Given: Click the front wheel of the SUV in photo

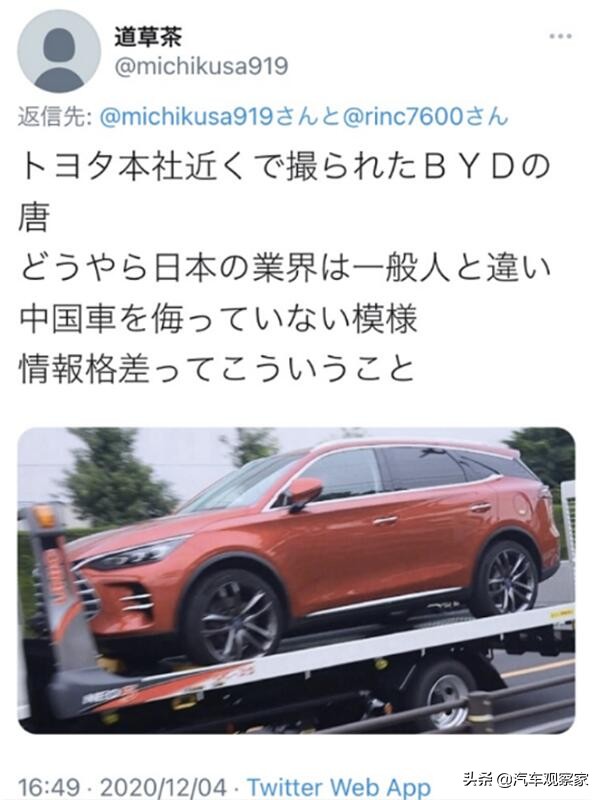Looking at the screenshot, I should click(x=232, y=616).
